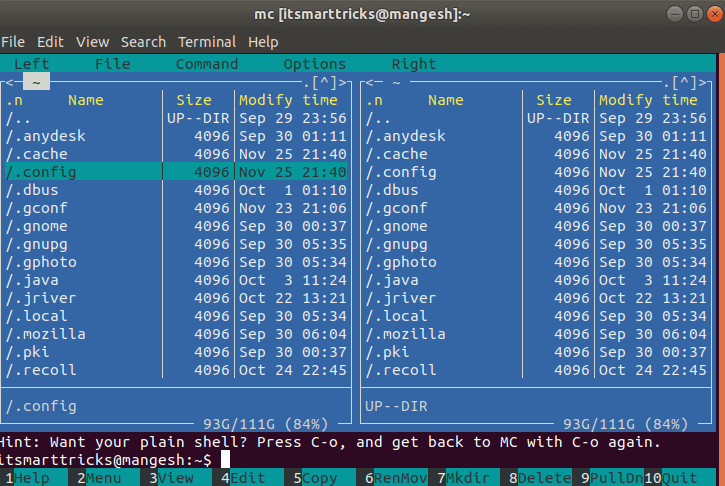
Task: Select parent /.. entry in right panel
Action: (x=536, y=118)
